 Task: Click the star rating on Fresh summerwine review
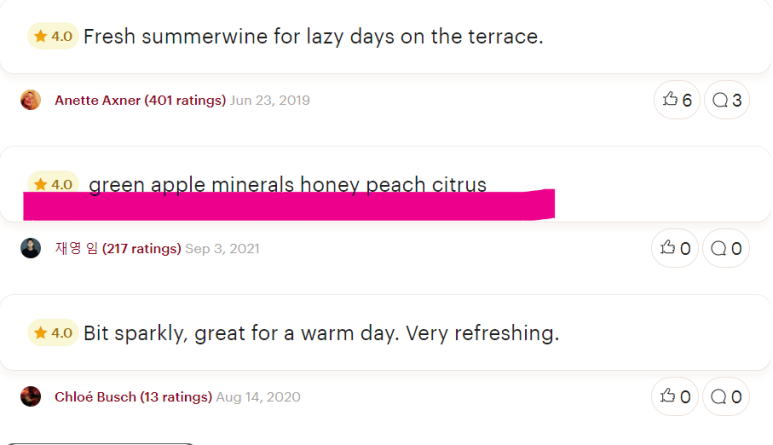[53, 36]
